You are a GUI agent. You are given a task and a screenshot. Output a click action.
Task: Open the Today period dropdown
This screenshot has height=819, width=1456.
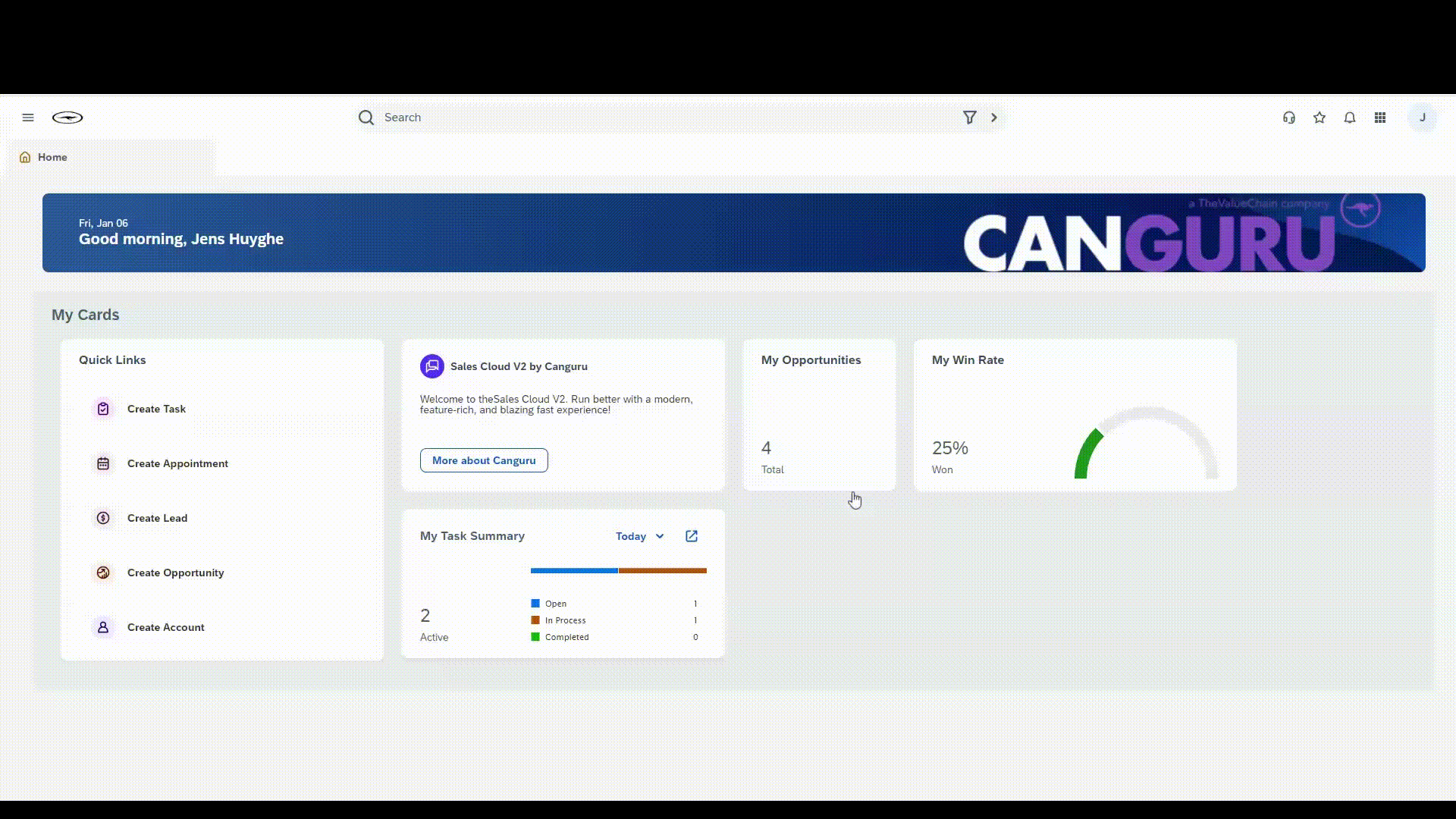point(640,536)
